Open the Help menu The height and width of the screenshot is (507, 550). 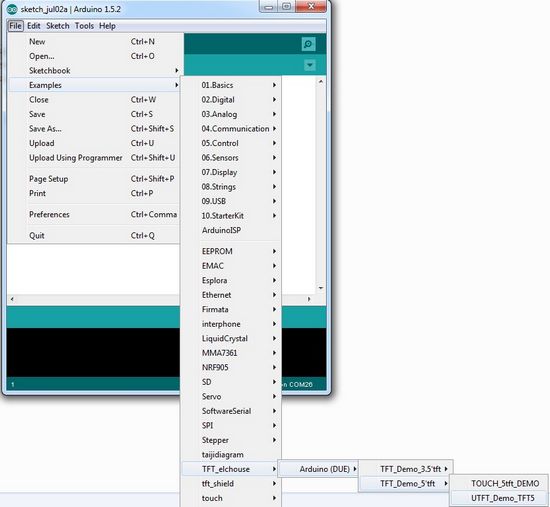107,26
